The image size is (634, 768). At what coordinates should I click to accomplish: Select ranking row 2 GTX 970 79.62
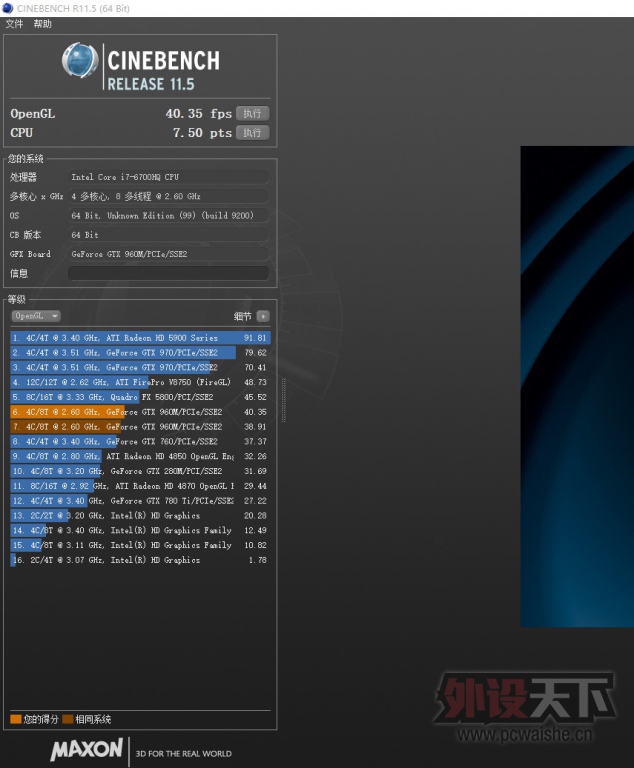(140, 353)
